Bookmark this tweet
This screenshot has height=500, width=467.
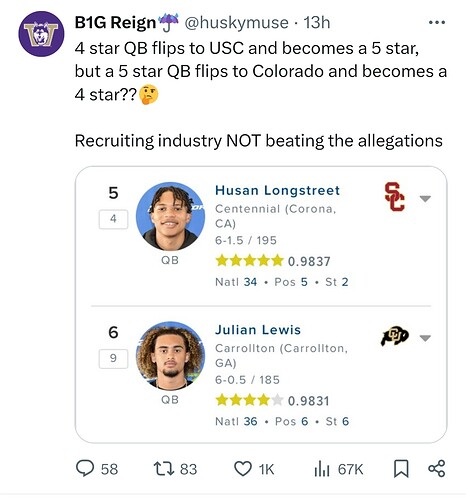tap(401, 469)
